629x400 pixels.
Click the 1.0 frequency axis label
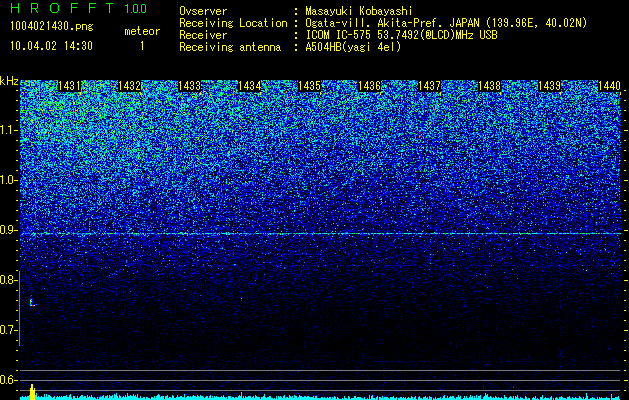(9, 180)
